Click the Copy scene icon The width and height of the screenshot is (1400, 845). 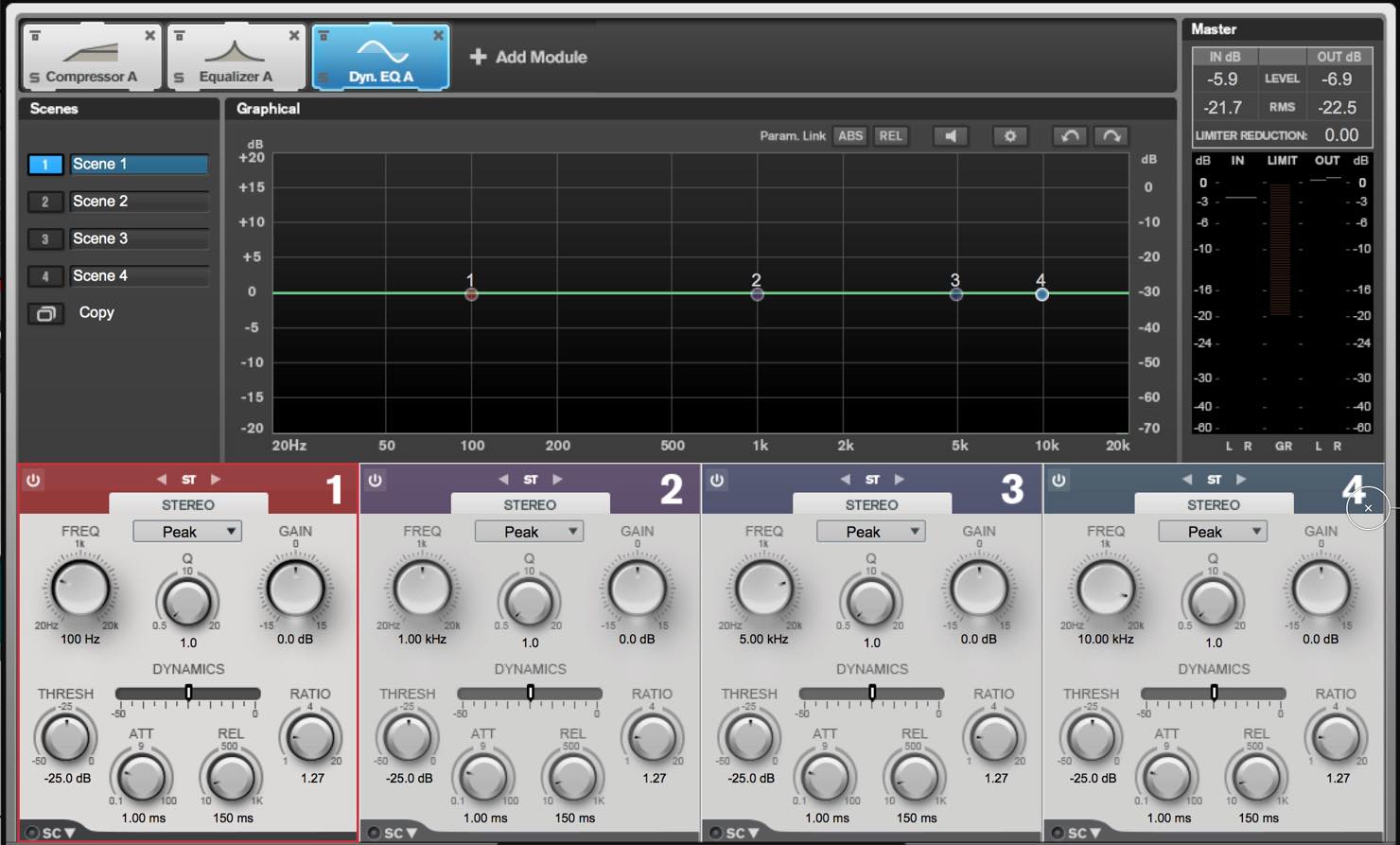pos(45,313)
